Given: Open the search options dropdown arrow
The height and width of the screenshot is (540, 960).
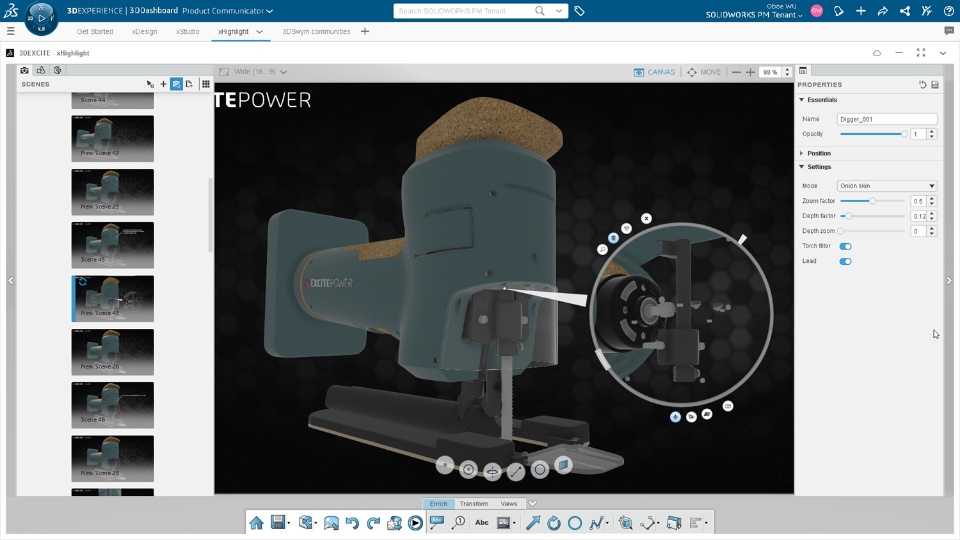Looking at the screenshot, I should [x=558, y=10].
